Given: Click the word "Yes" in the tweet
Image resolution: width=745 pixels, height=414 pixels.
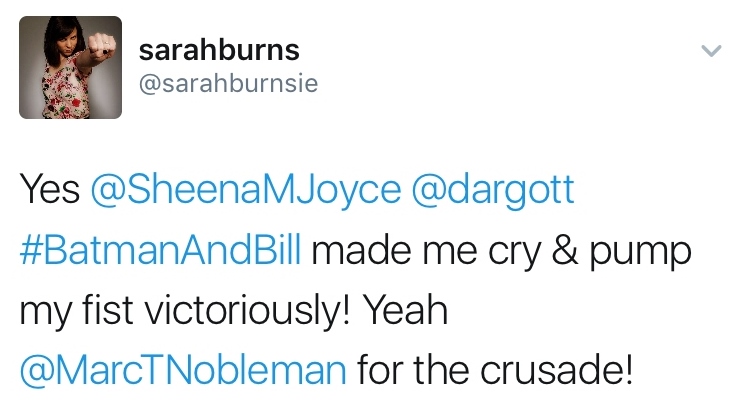Looking at the screenshot, I should point(49,191).
